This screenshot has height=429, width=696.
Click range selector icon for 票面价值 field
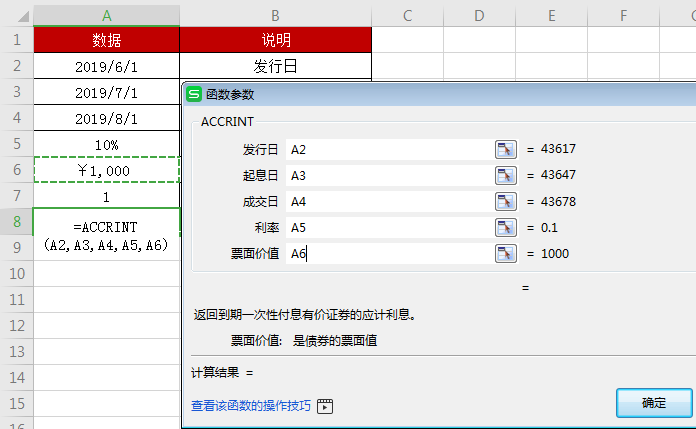pyautogui.click(x=506, y=253)
